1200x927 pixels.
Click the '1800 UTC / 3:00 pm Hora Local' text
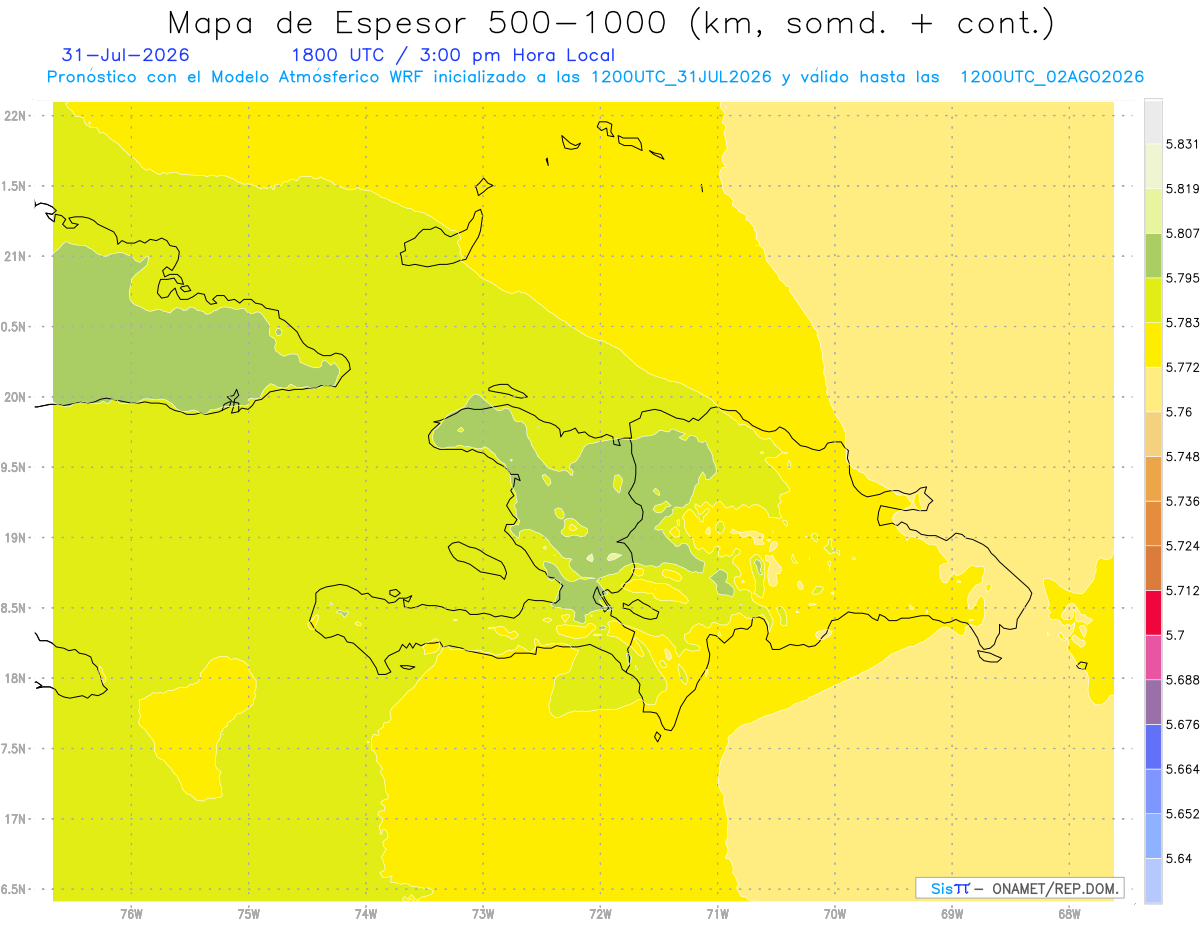[453, 55]
